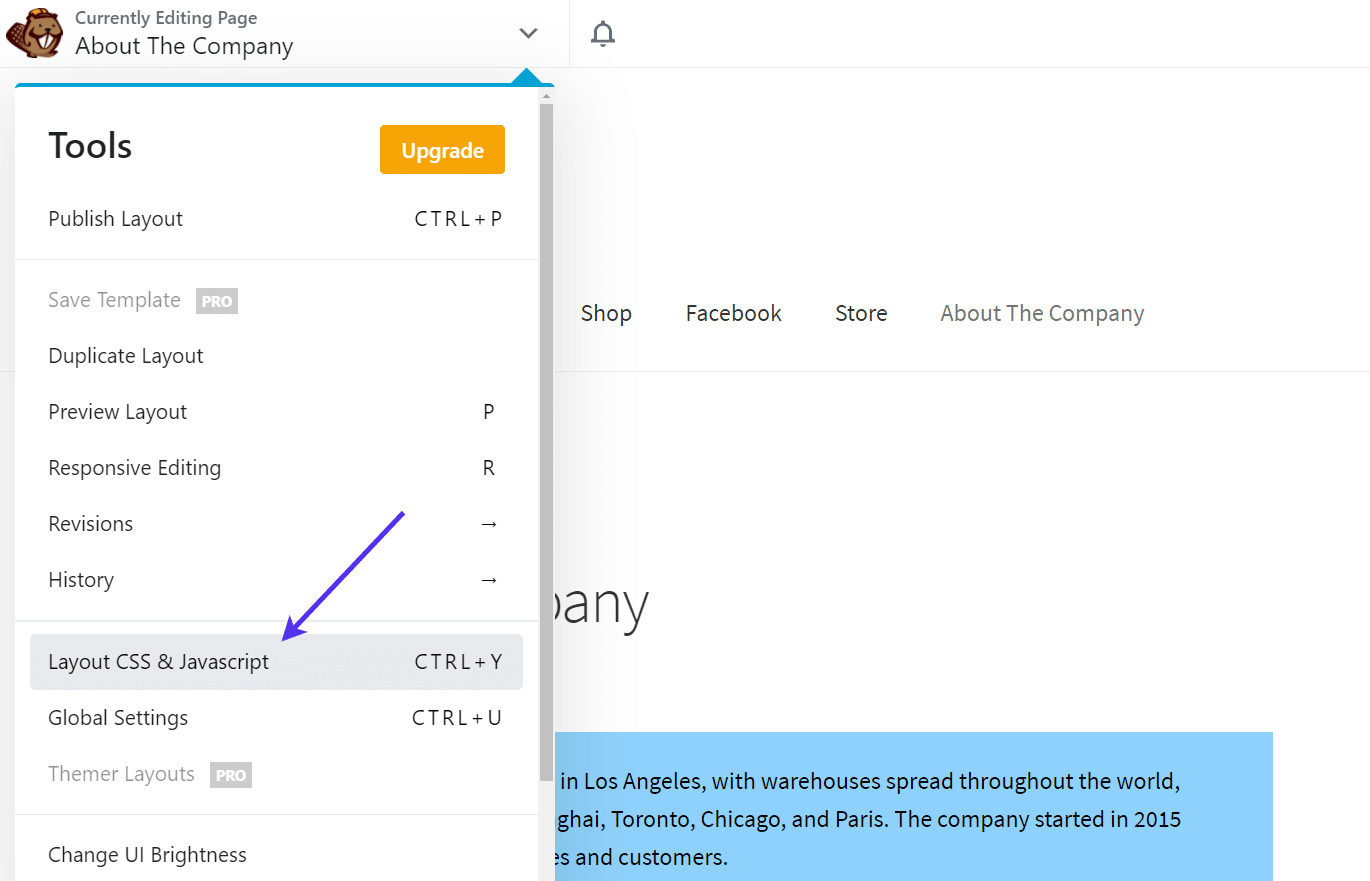The width and height of the screenshot is (1370, 881).
Task: Open Responsive Editing mode
Action: (135, 468)
